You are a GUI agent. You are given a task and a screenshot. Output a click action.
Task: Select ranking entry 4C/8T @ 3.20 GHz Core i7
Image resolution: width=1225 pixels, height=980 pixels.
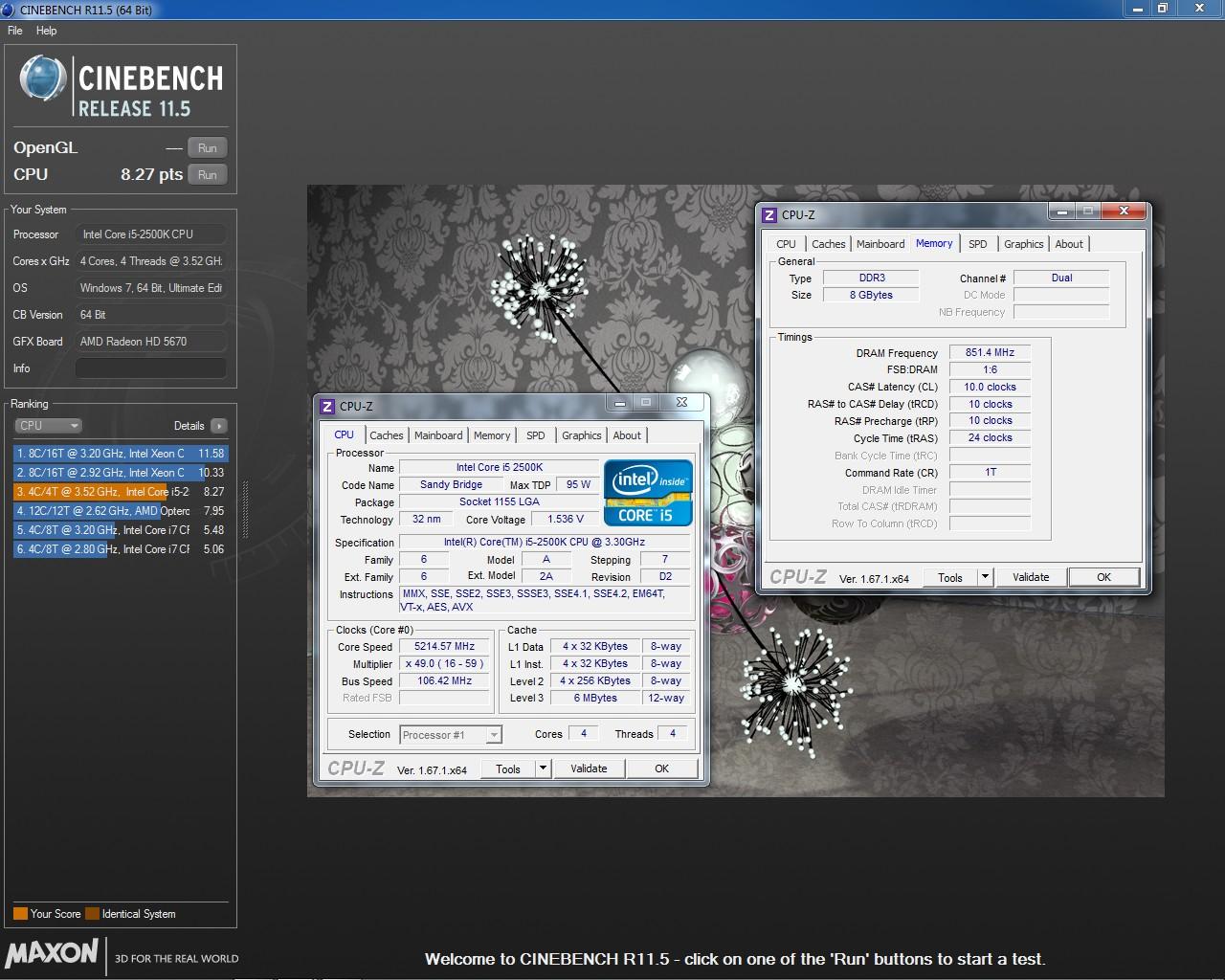click(x=121, y=530)
